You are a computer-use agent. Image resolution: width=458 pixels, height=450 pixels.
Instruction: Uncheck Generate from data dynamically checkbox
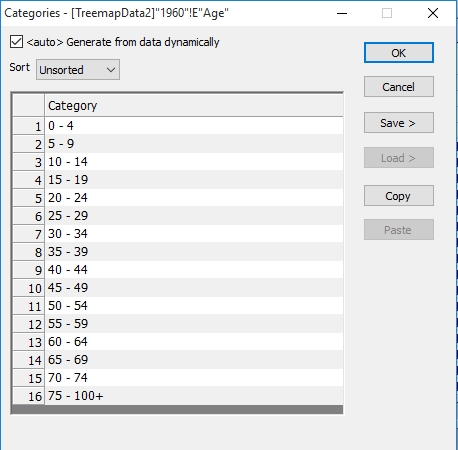point(16,42)
